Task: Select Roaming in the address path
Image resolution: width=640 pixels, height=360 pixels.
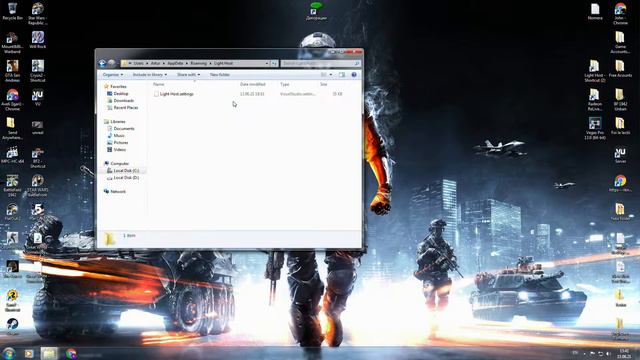Action: pos(199,63)
